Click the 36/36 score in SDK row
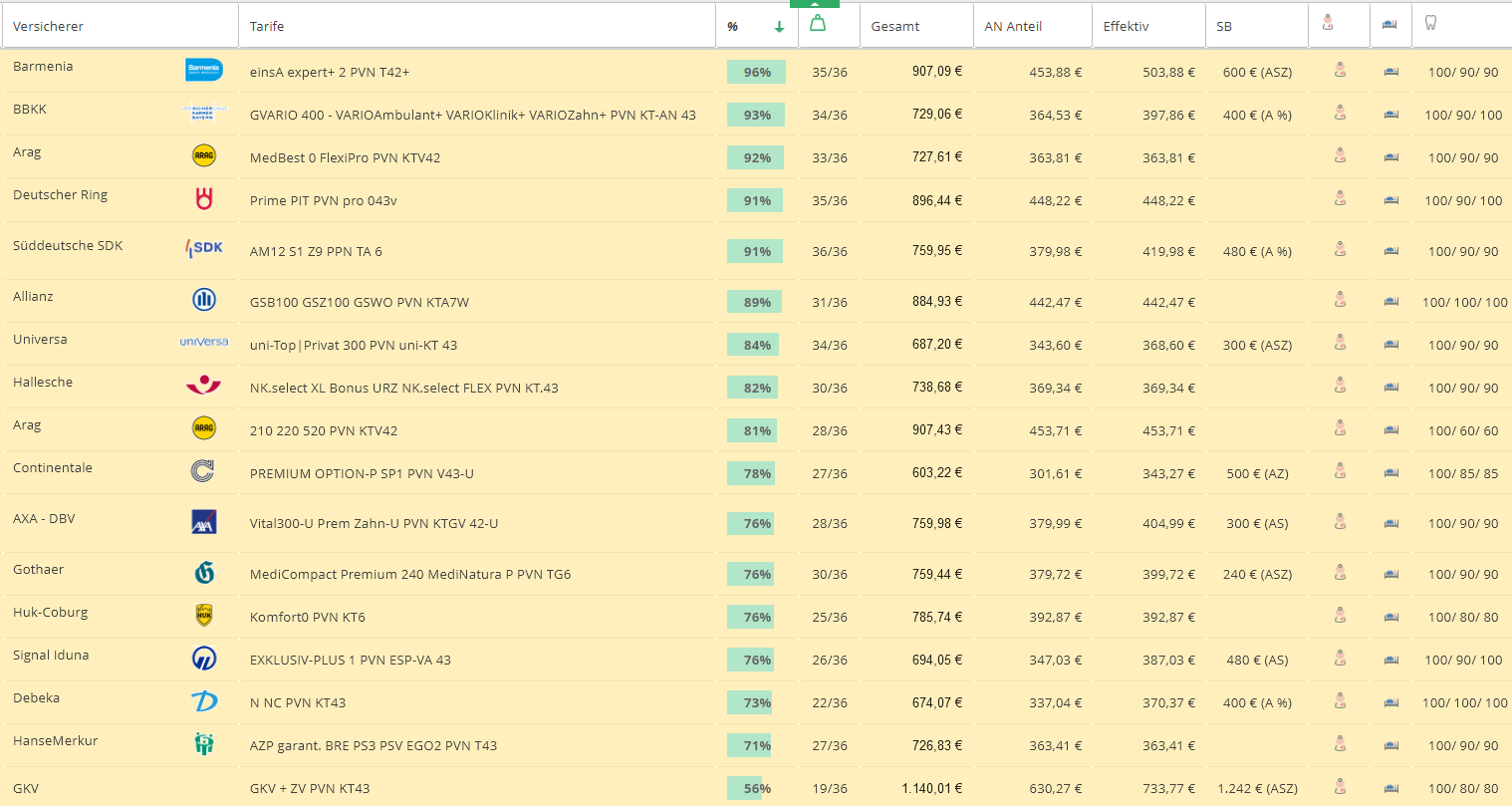 click(x=830, y=251)
